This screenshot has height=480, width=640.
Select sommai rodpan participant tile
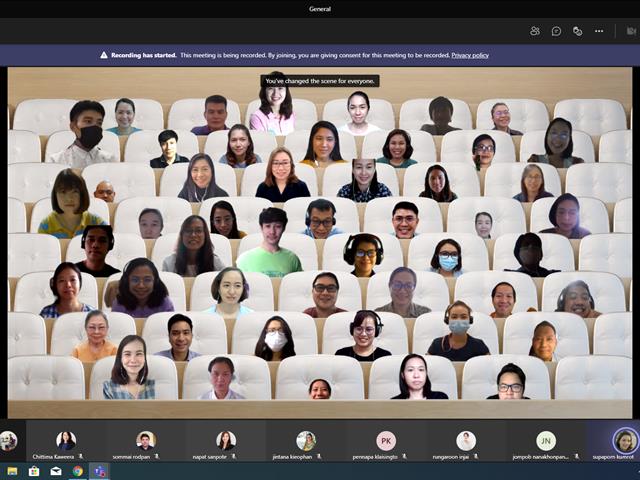tap(146, 441)
